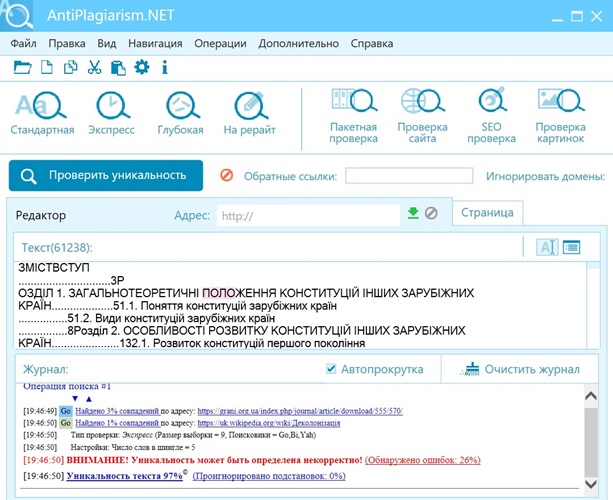Select Стандартная check mode
Image resolution: width=613 pixels, height=500 pixels.
click(x=42, y=113)
